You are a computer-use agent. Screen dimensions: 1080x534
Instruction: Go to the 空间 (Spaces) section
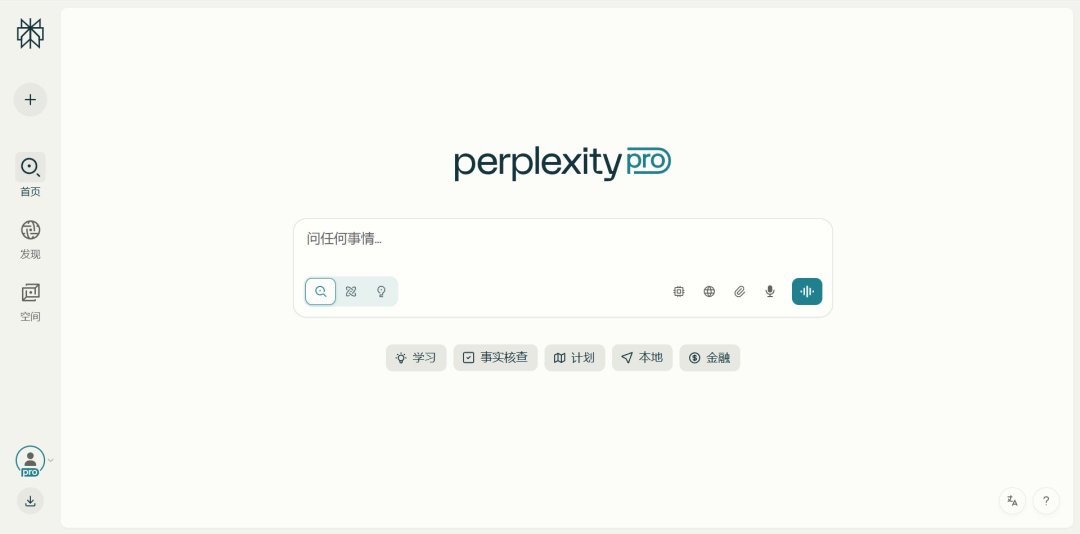point(30,301)
